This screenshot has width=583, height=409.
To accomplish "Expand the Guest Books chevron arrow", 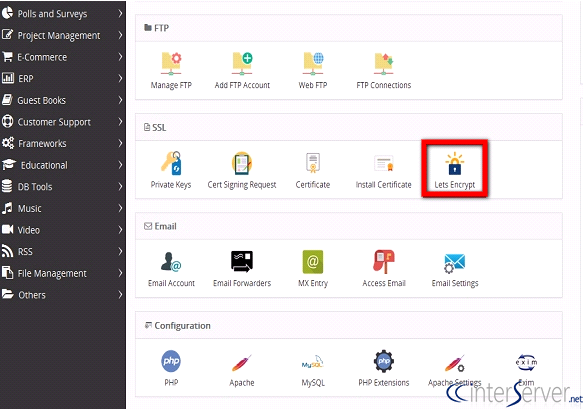I will pos(120,100).
